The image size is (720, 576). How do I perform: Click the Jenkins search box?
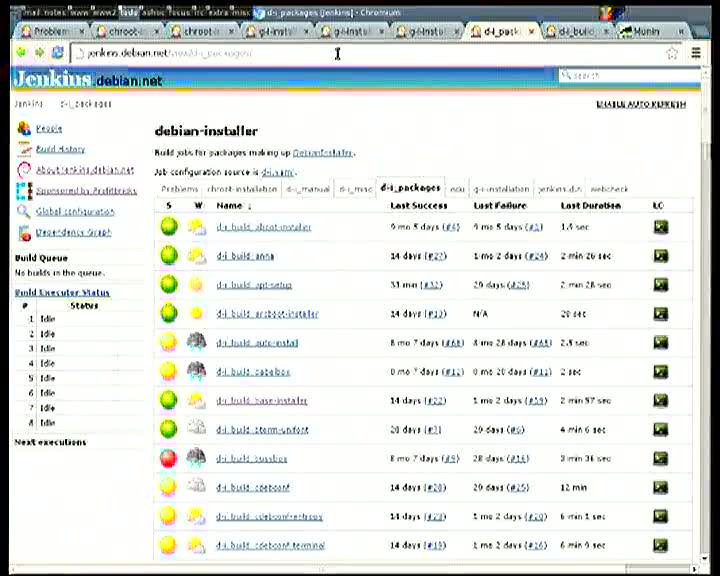(x=629, y=75)
